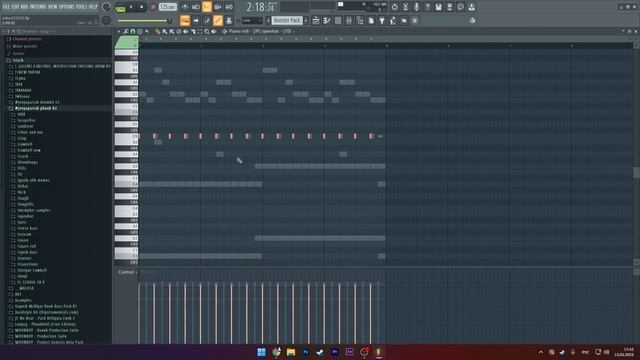
Task: Open the mixer faders icon in toolbar
Action: tap(349, 20)
